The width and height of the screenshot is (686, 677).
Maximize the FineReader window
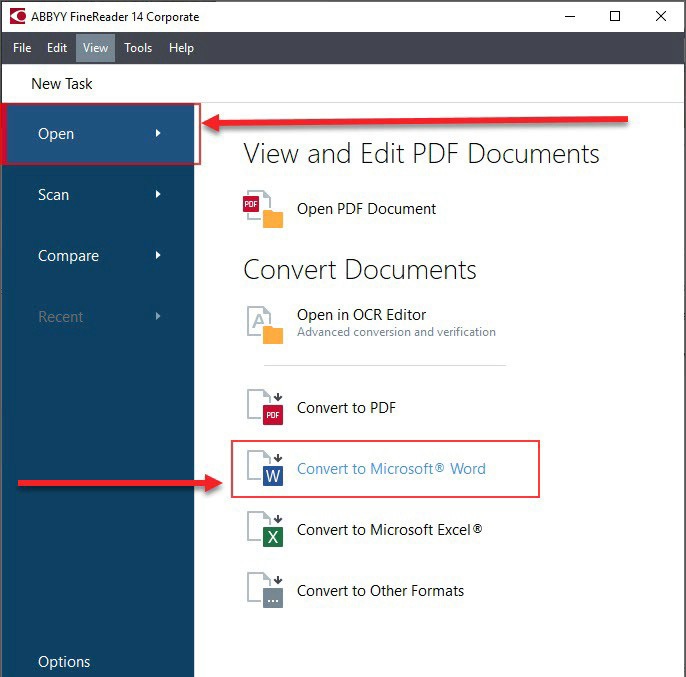click(x=615, y=16)
